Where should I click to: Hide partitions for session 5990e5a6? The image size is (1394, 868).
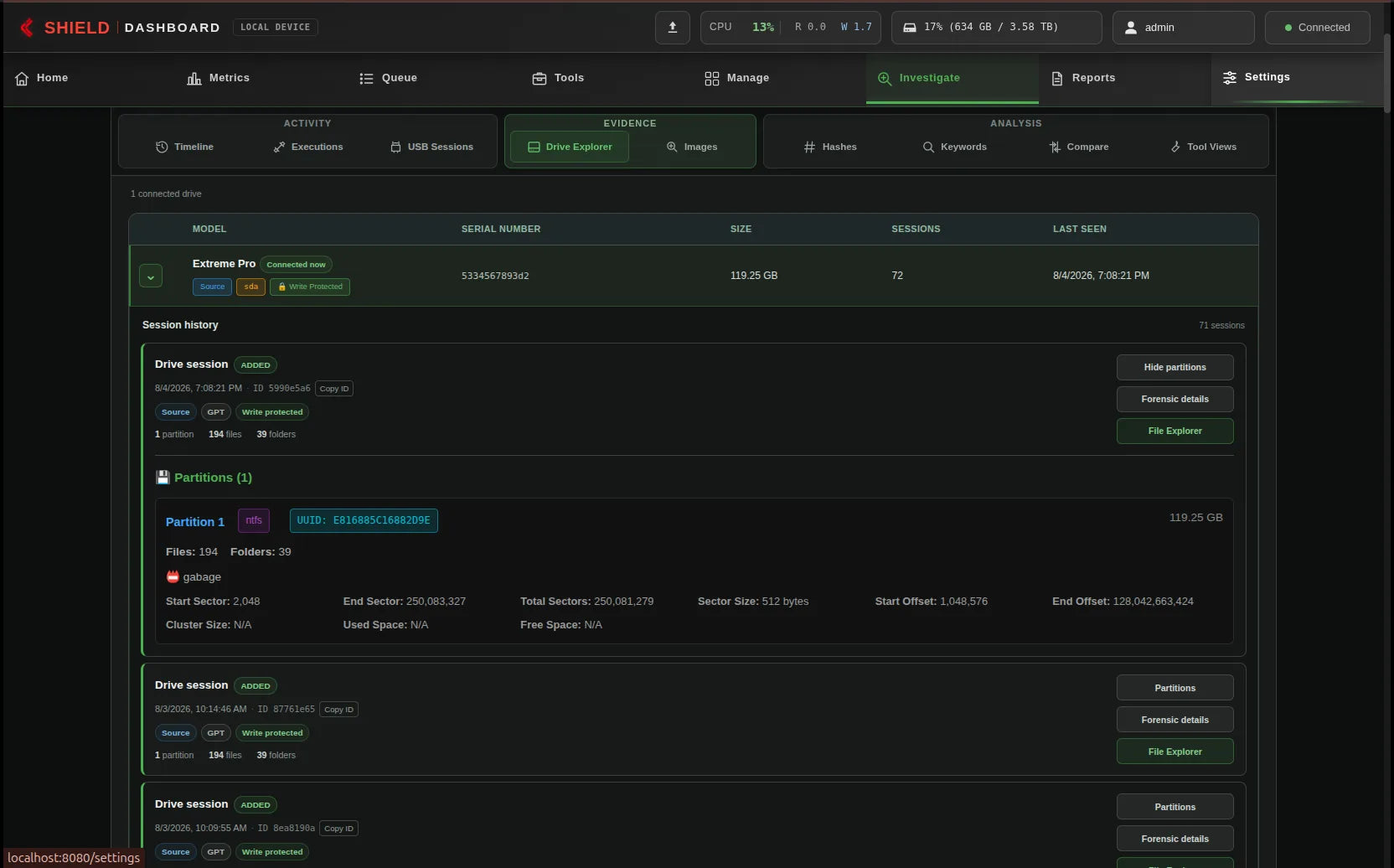coord(1175,367)
